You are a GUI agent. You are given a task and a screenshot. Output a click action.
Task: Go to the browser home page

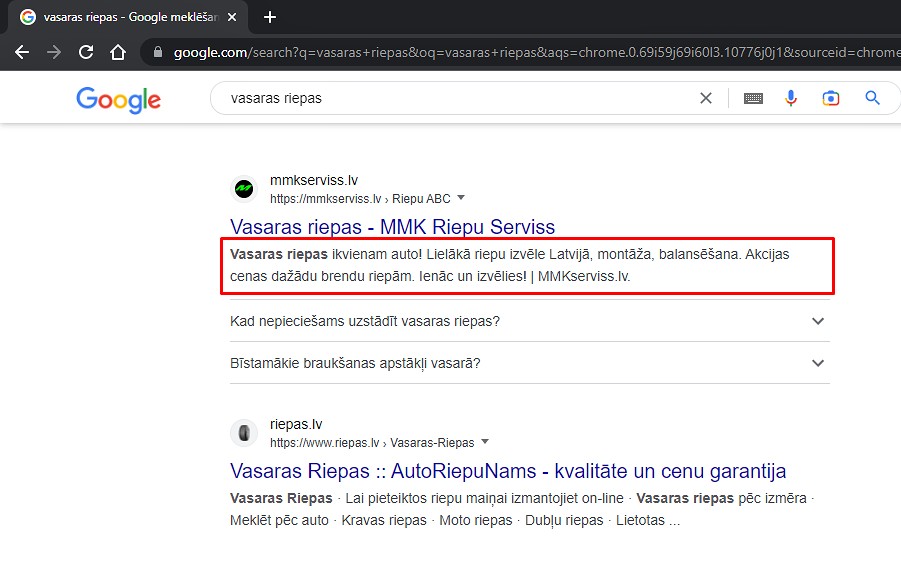coord(118,52)
